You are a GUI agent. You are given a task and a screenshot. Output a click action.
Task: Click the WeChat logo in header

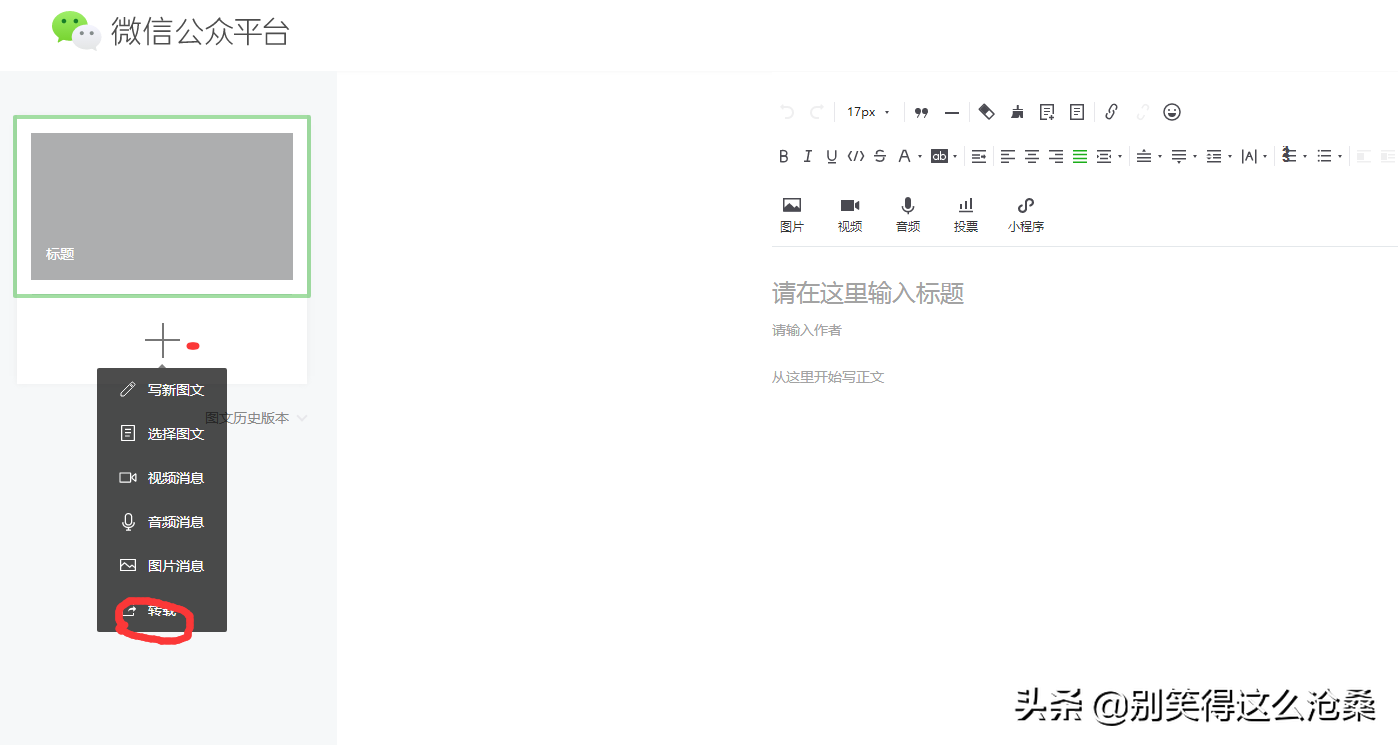coord(77,30)
